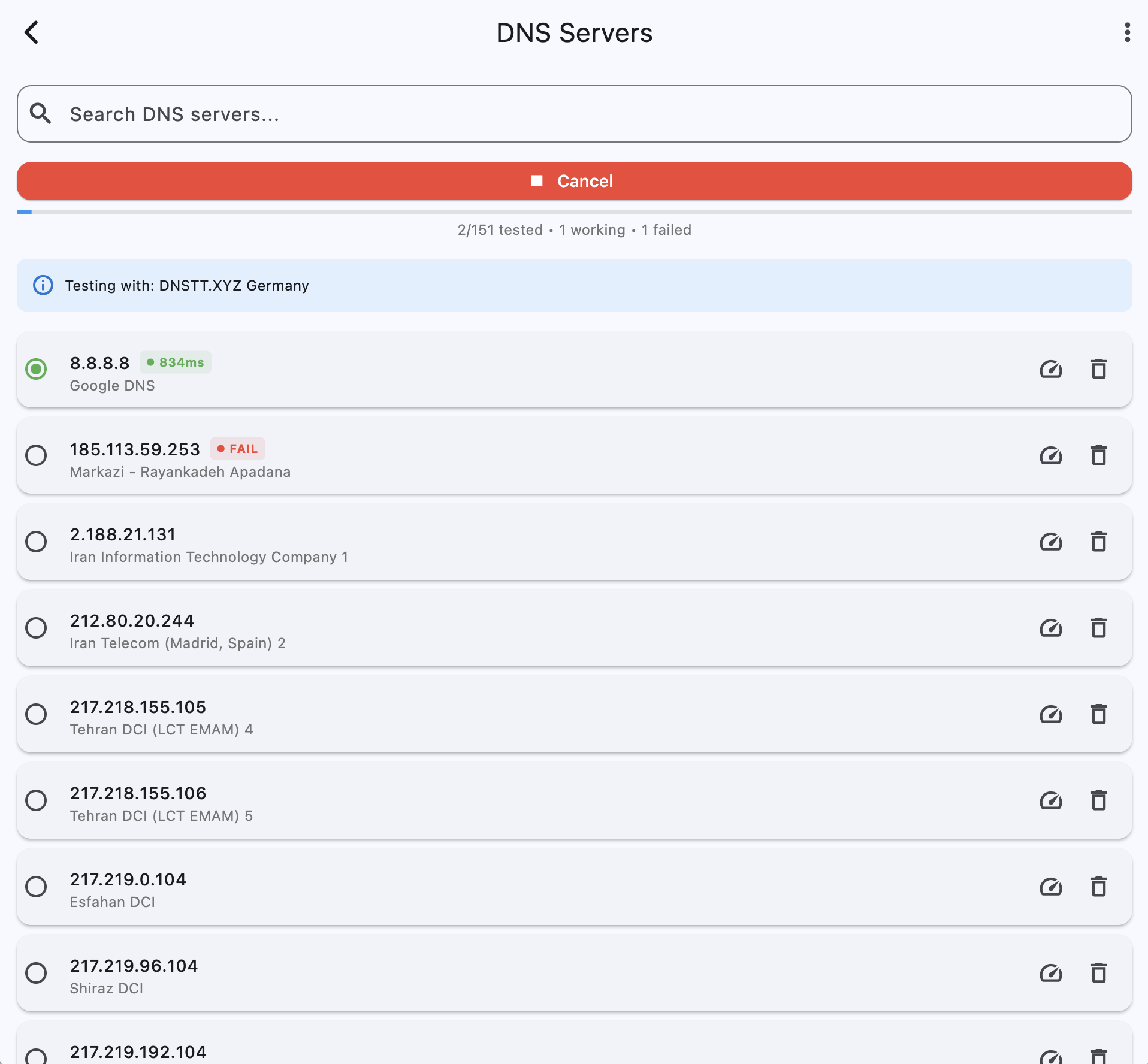
Task: Run speed test for 185.113.59.253
Action: 1051,456
